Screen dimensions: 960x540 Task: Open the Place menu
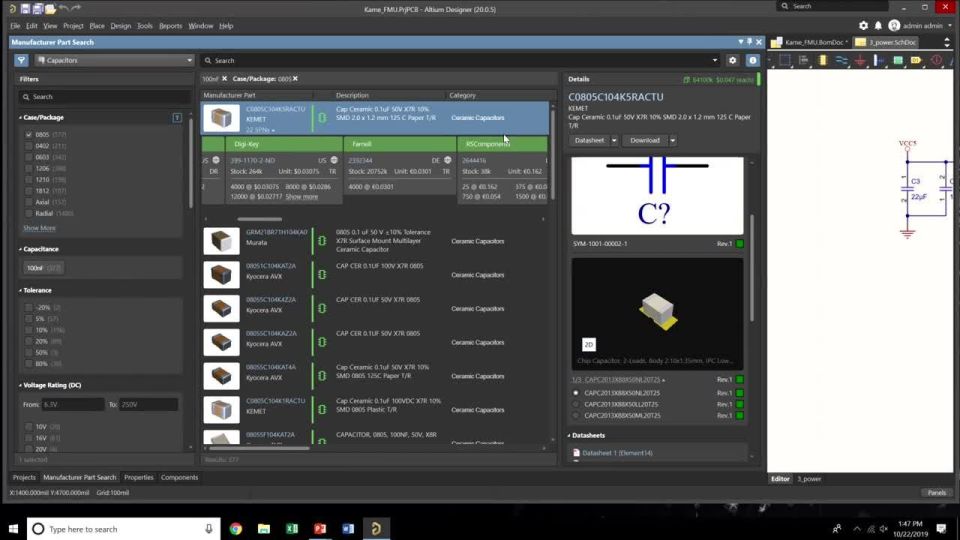(x=97, y=26)
